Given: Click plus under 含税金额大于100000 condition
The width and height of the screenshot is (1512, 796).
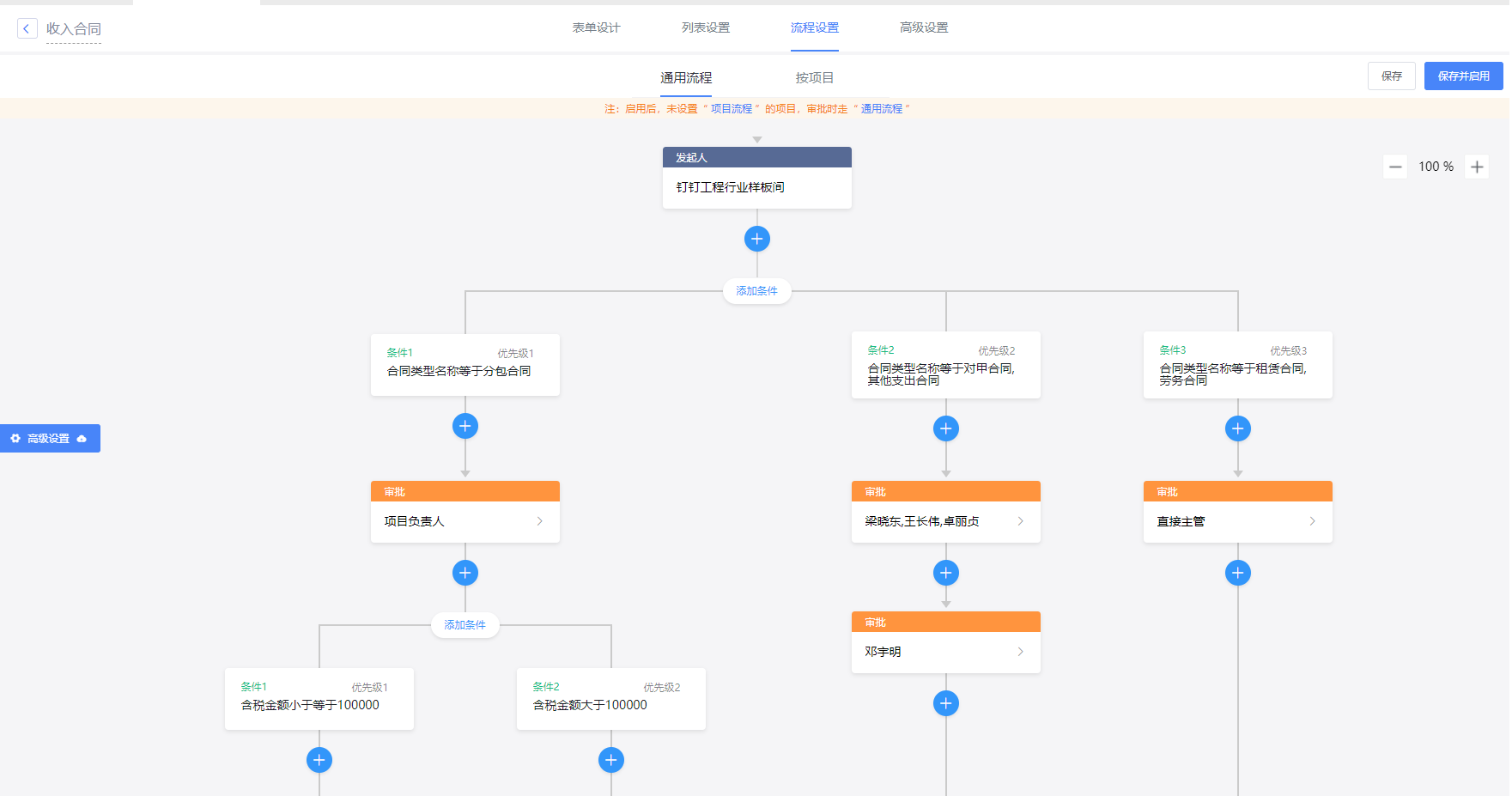Looking at the screenshot, I should (x=610, y=760).
